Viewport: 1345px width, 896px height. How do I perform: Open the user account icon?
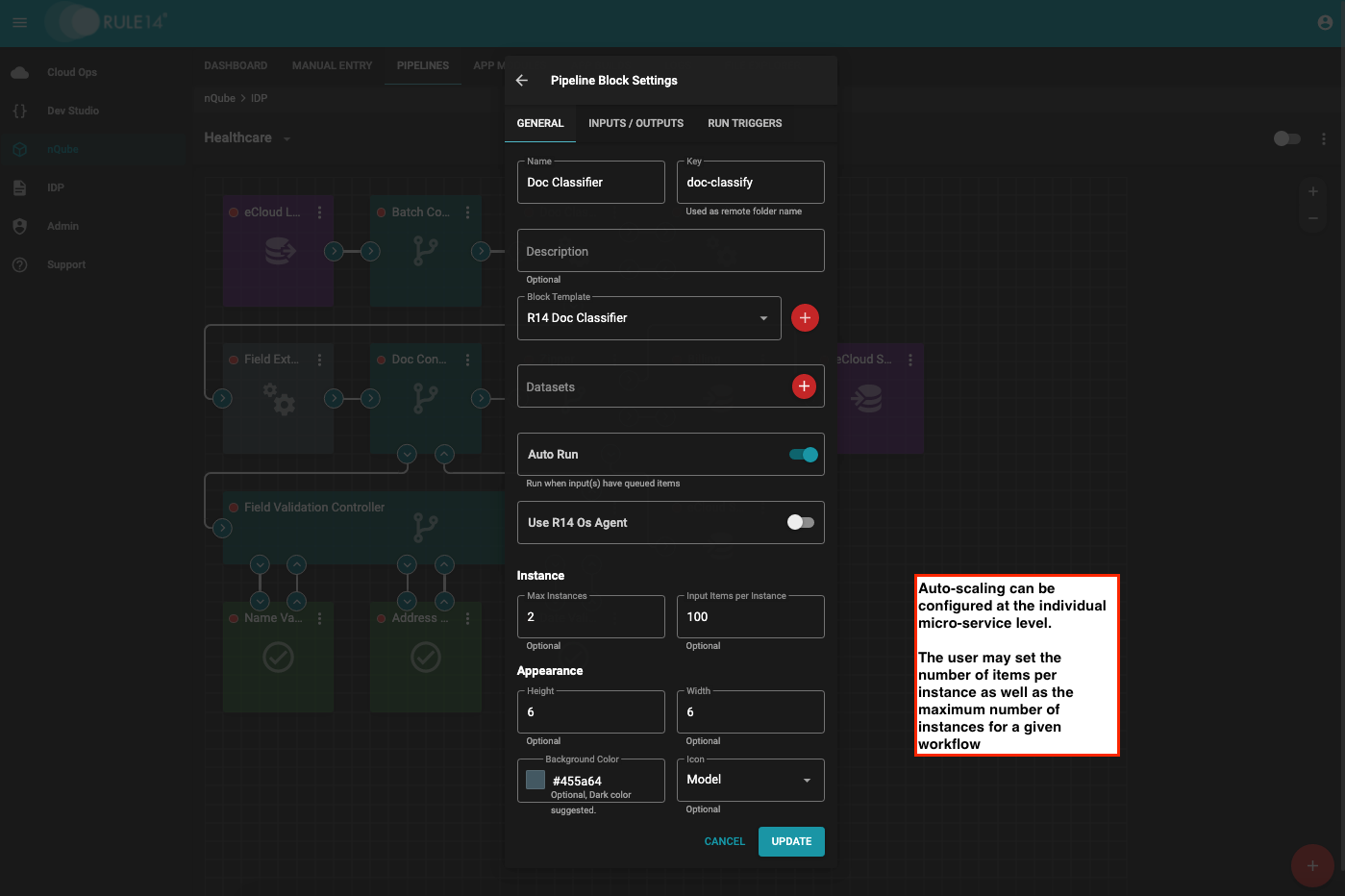[1324, 22]
